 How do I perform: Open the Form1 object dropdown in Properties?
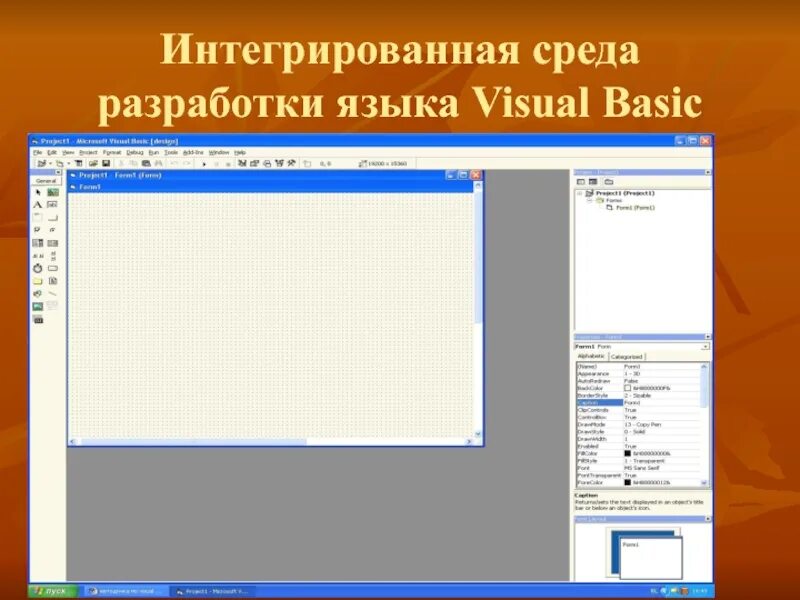pos(705,346)
